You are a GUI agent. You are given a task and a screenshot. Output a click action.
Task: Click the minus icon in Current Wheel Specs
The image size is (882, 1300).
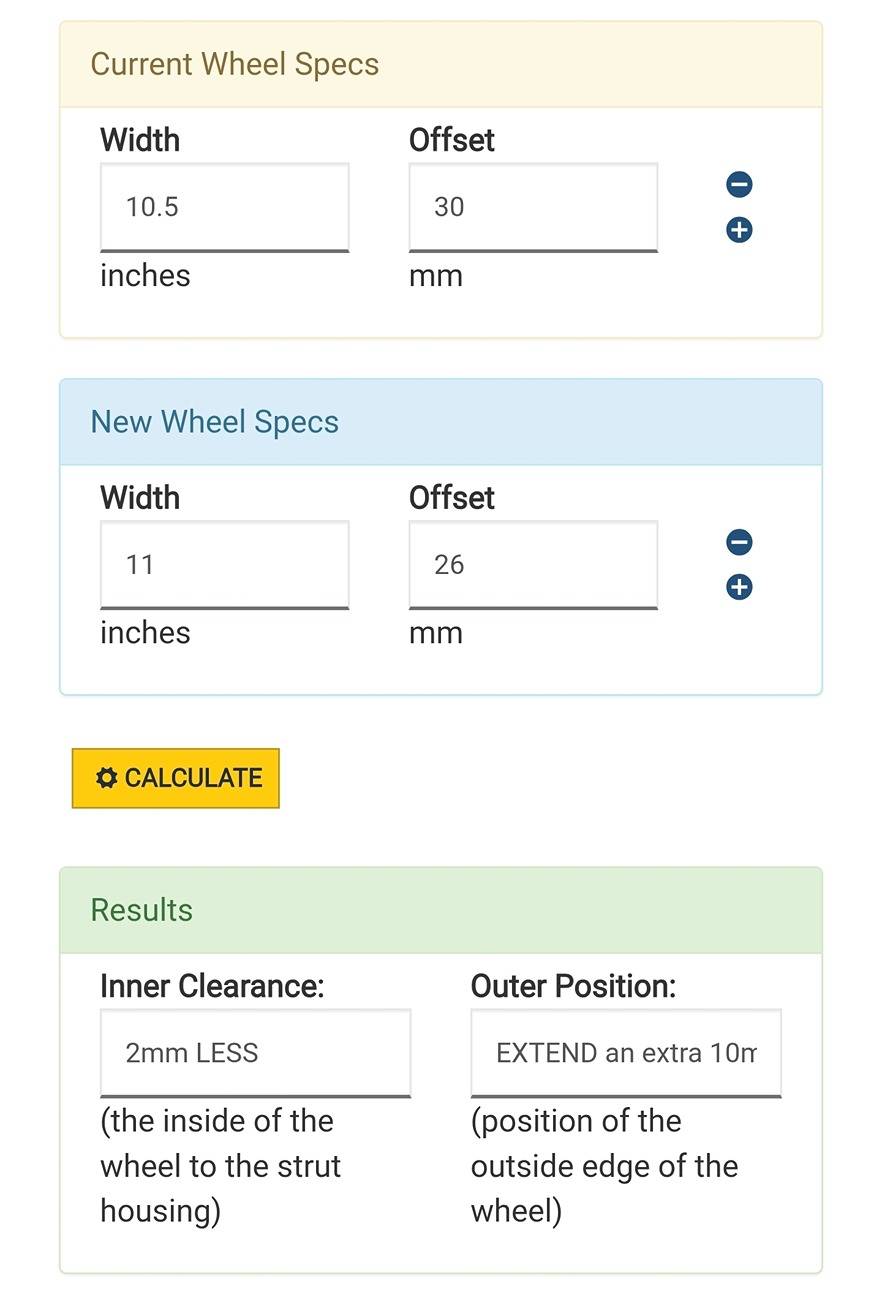[x=739, y=185]
